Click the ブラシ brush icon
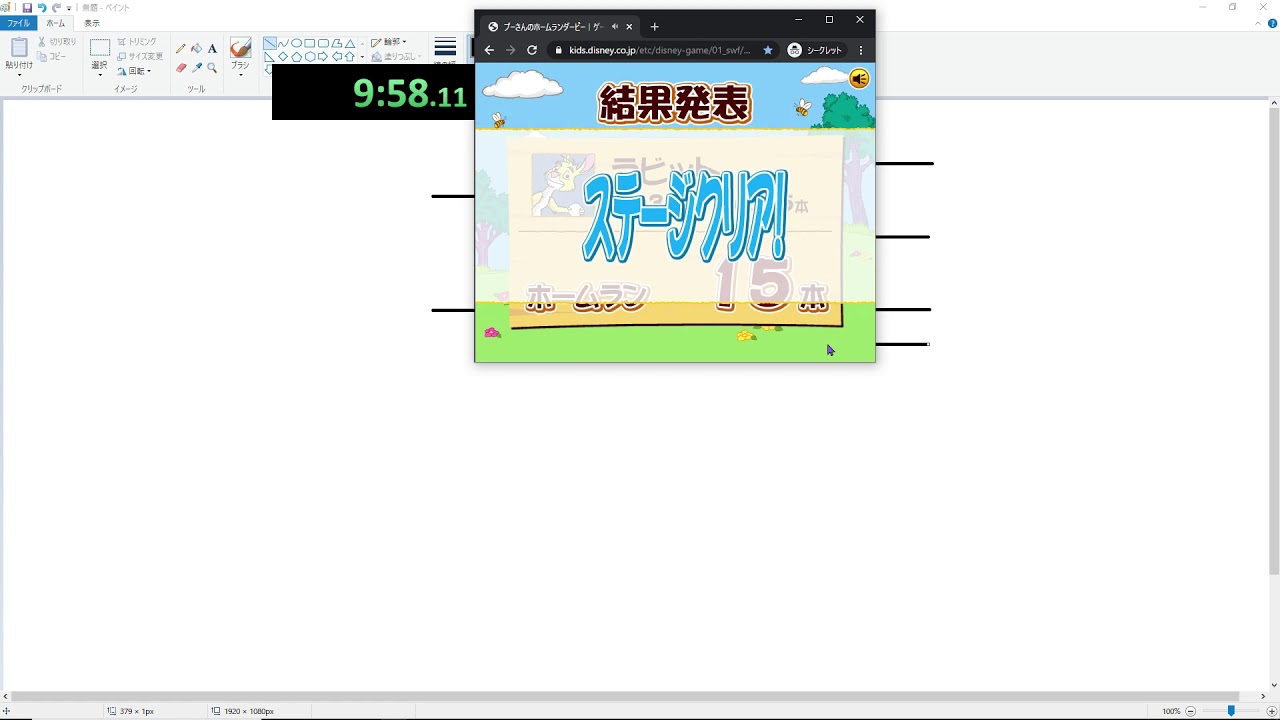Viewport: 1280px width, 720px height. click(x=240, y=48)
